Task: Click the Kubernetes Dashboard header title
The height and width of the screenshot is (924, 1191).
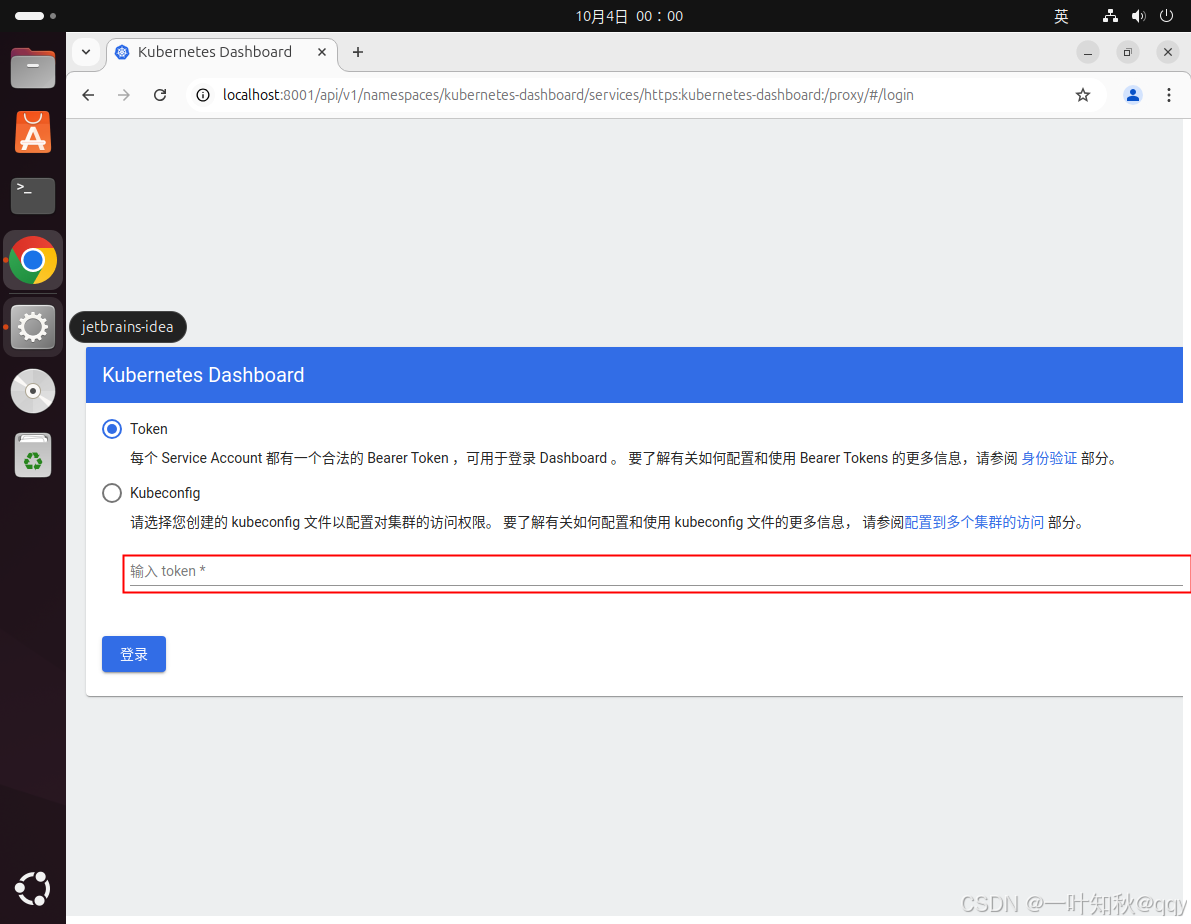Action: pos(203,375)
